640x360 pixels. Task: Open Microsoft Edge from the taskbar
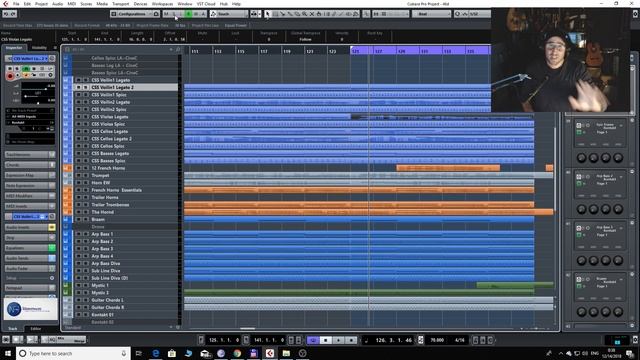click(x=156, y=353)
